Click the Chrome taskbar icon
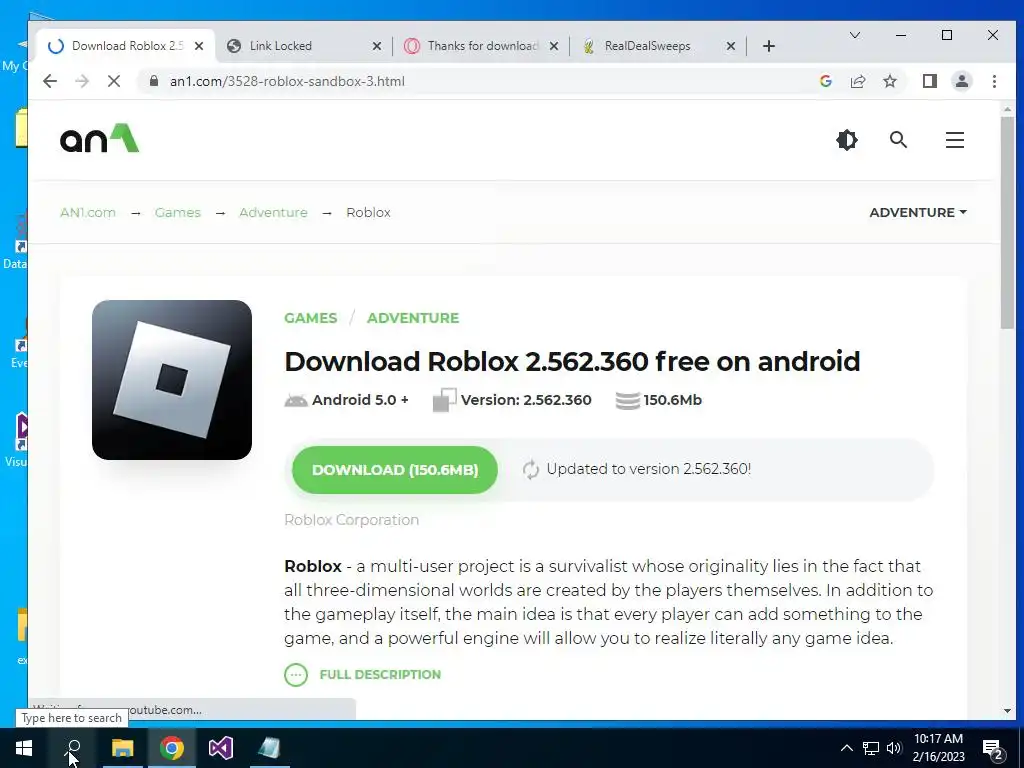The image size is (1024, 768). click(172, 748)
